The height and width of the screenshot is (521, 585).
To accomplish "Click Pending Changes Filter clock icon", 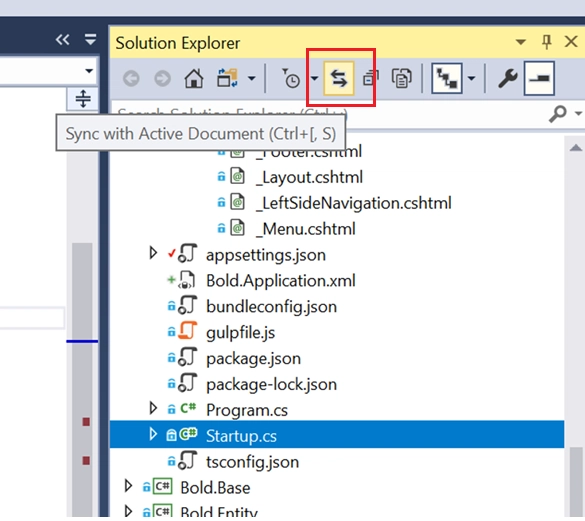I will click(x=290, y=78).
